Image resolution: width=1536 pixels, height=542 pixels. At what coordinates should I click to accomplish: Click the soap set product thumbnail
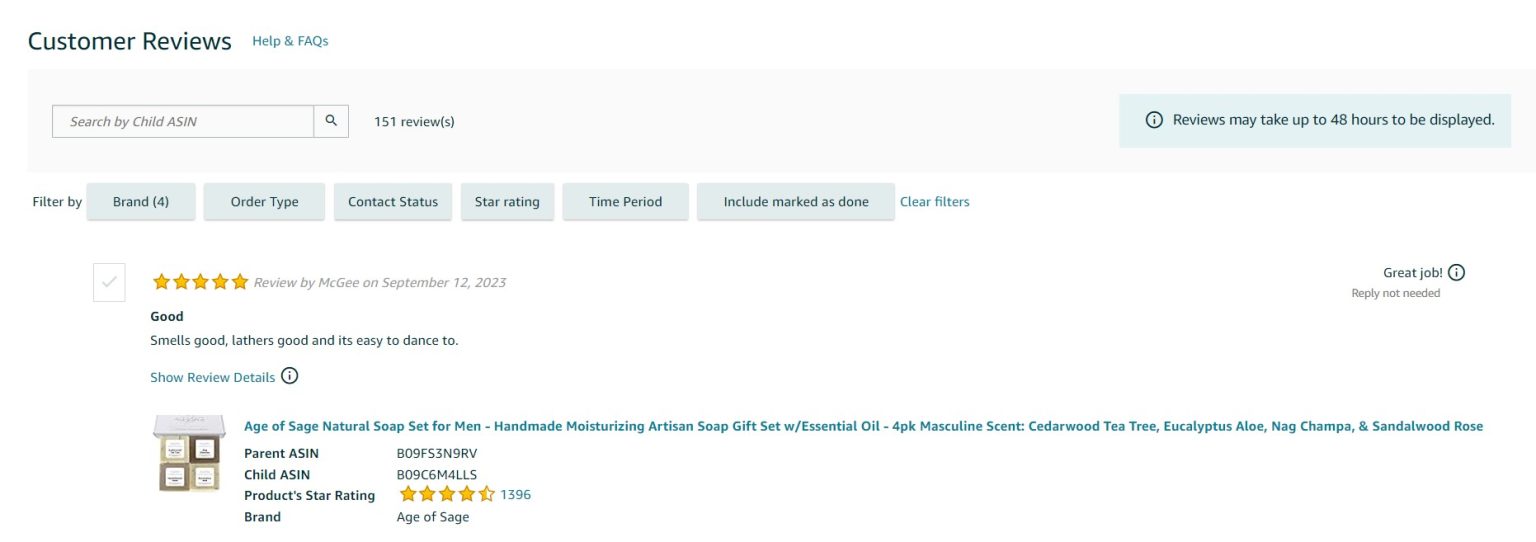click(191, 455)
